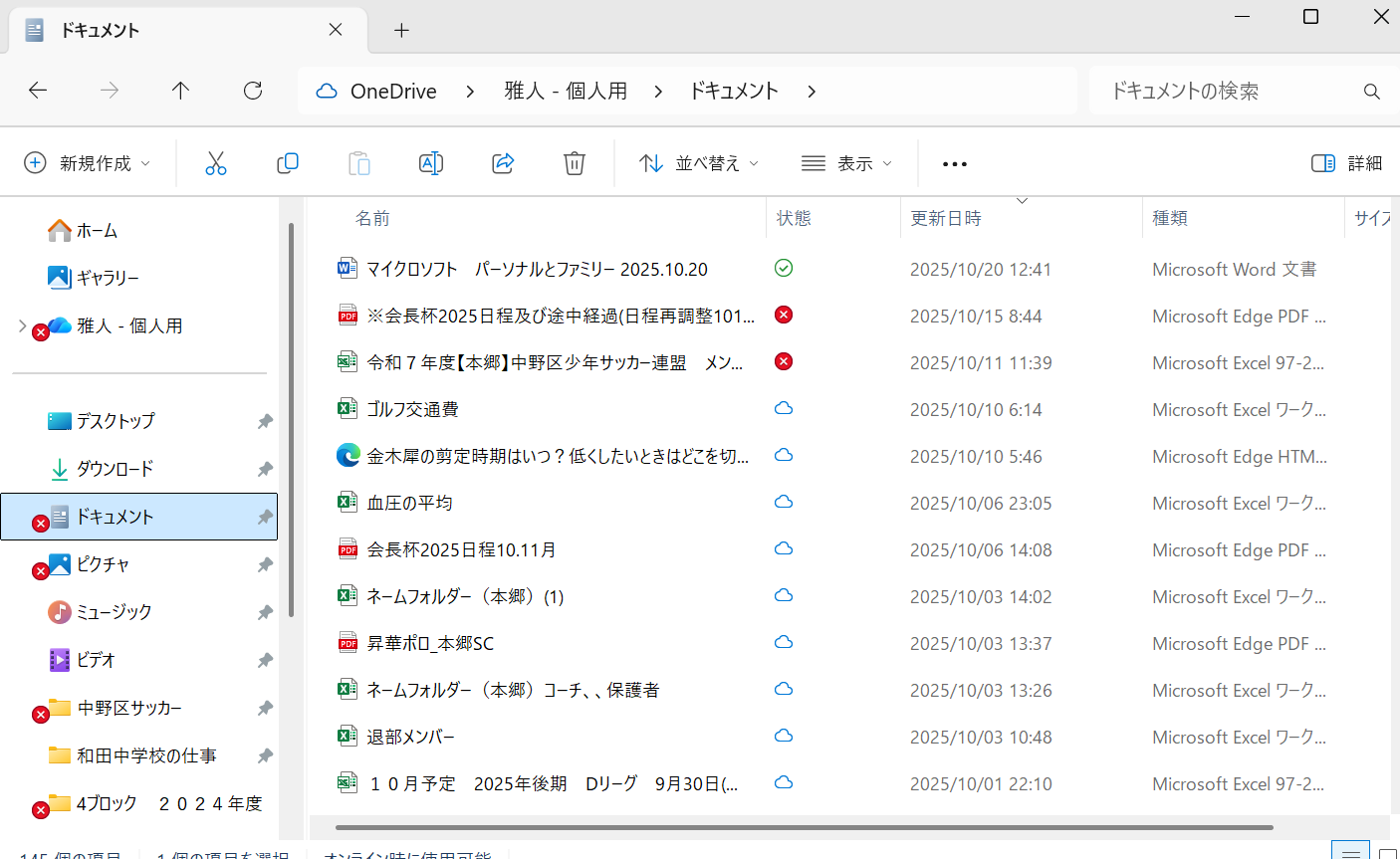Open the 並べ替え sort dropdown

699,163
